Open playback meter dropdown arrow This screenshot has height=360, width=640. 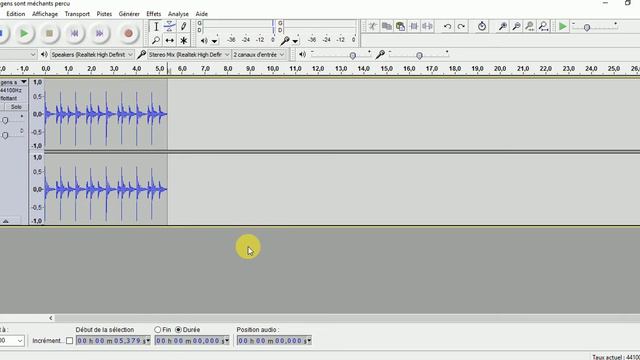(x=214, y=41)
